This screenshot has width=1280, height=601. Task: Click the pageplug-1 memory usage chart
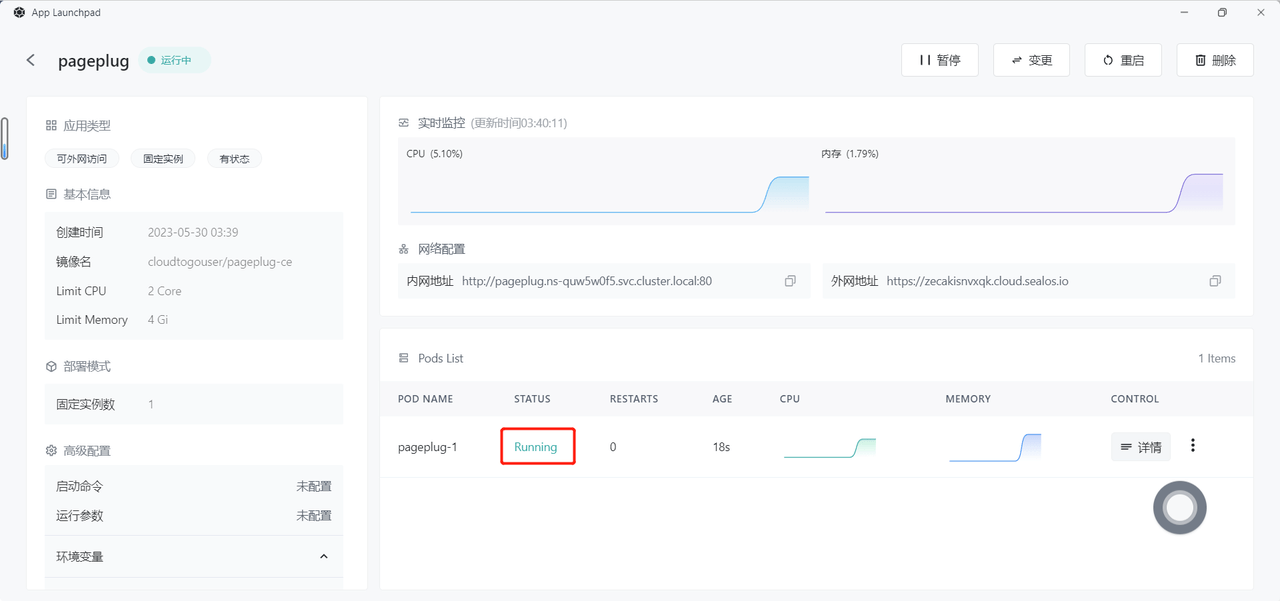pos(995,447)
